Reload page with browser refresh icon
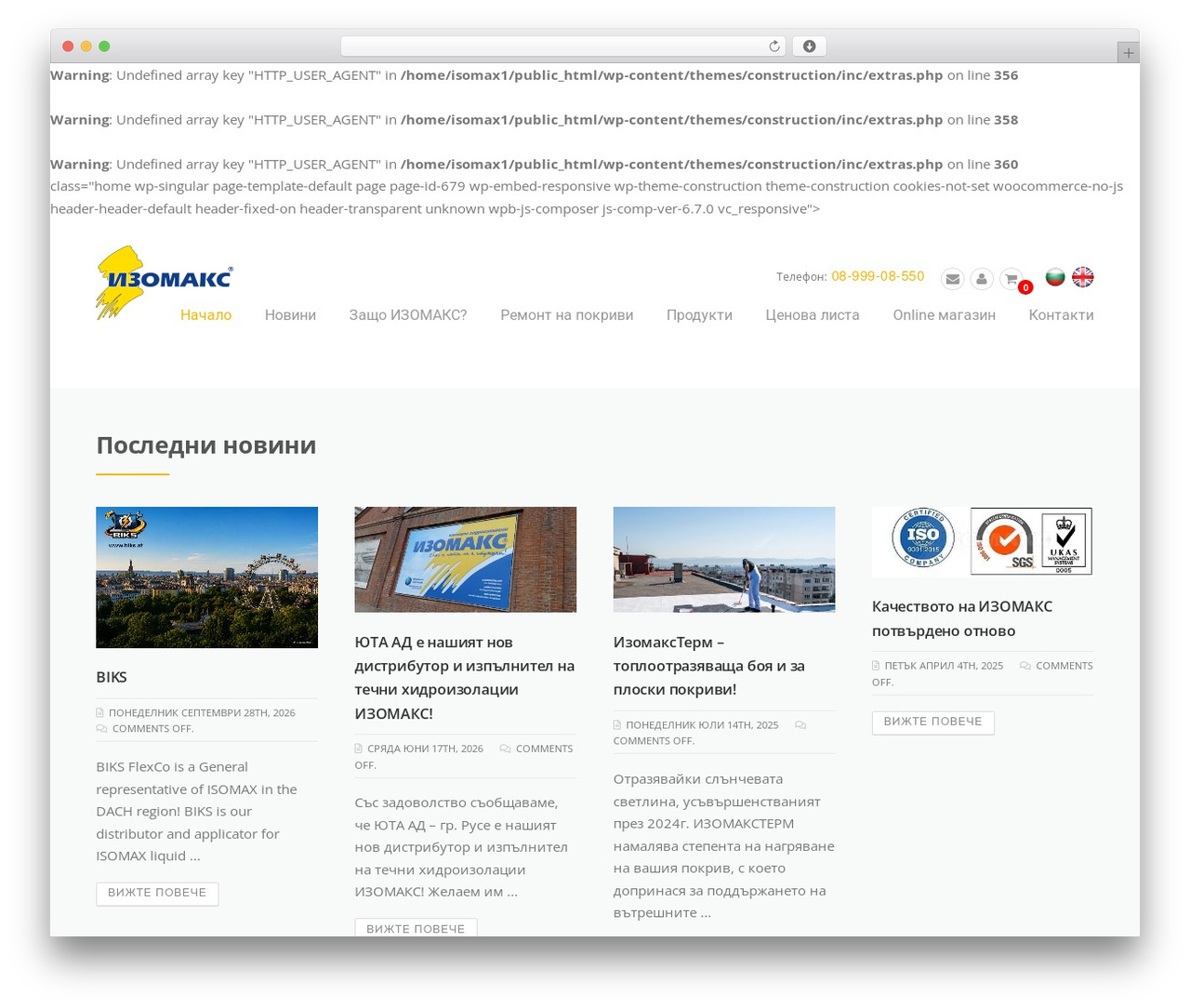 (774, 46)
